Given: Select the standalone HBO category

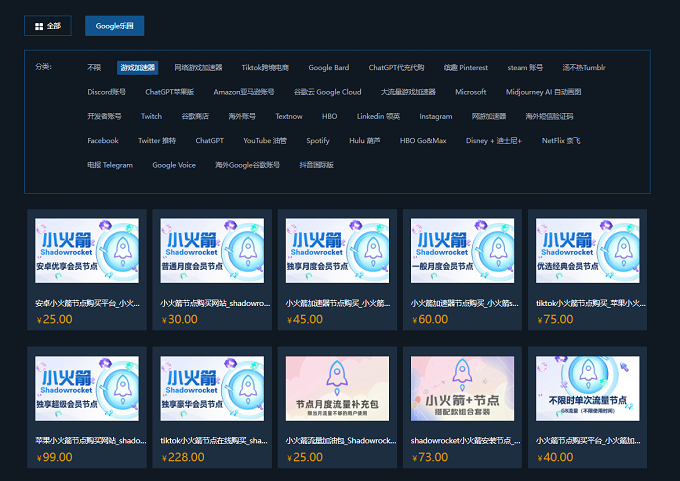Looking at the screenshot, I should pos(330,116).
